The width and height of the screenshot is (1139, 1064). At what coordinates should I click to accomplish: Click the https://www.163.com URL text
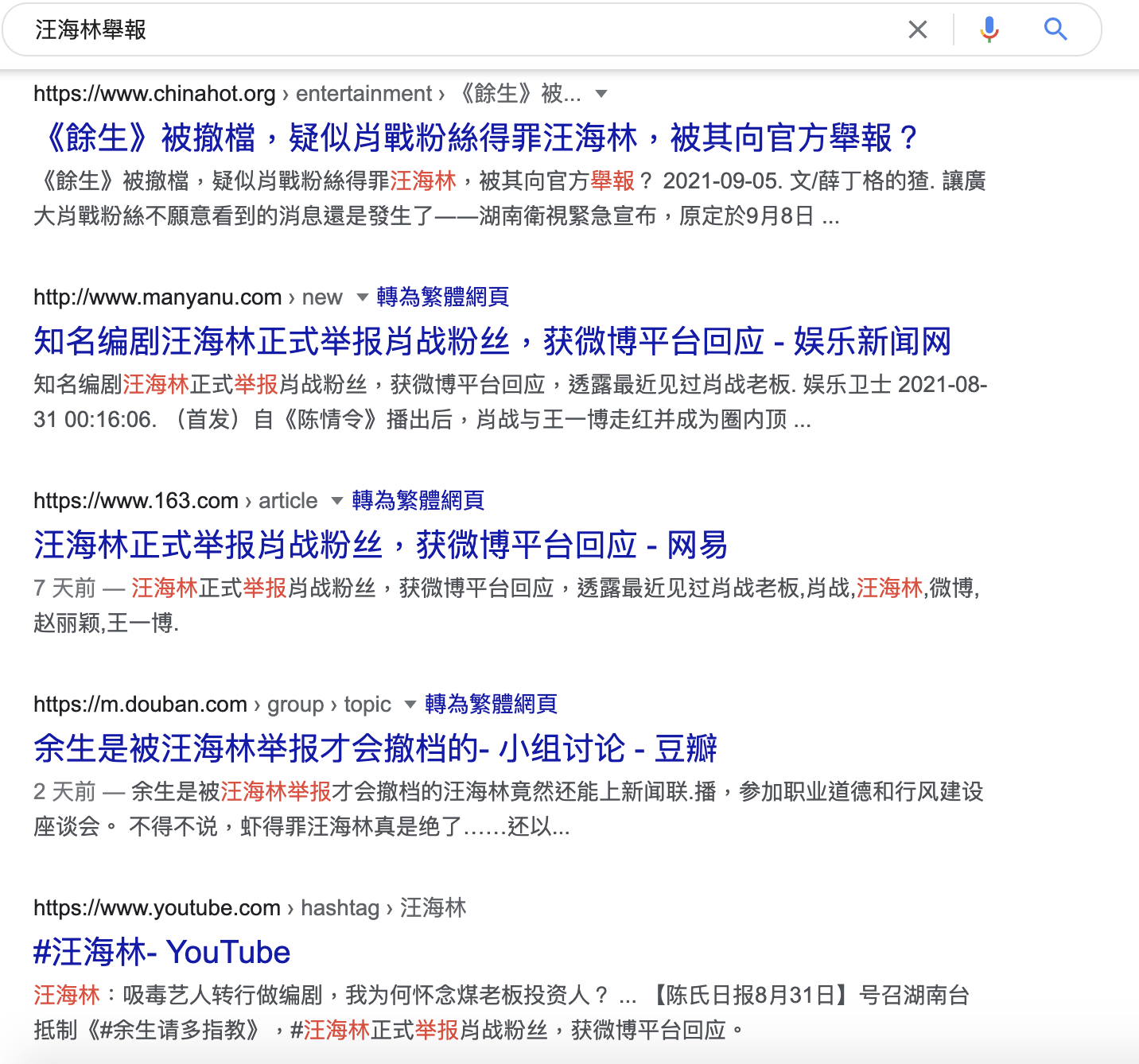tap(136, 501)
